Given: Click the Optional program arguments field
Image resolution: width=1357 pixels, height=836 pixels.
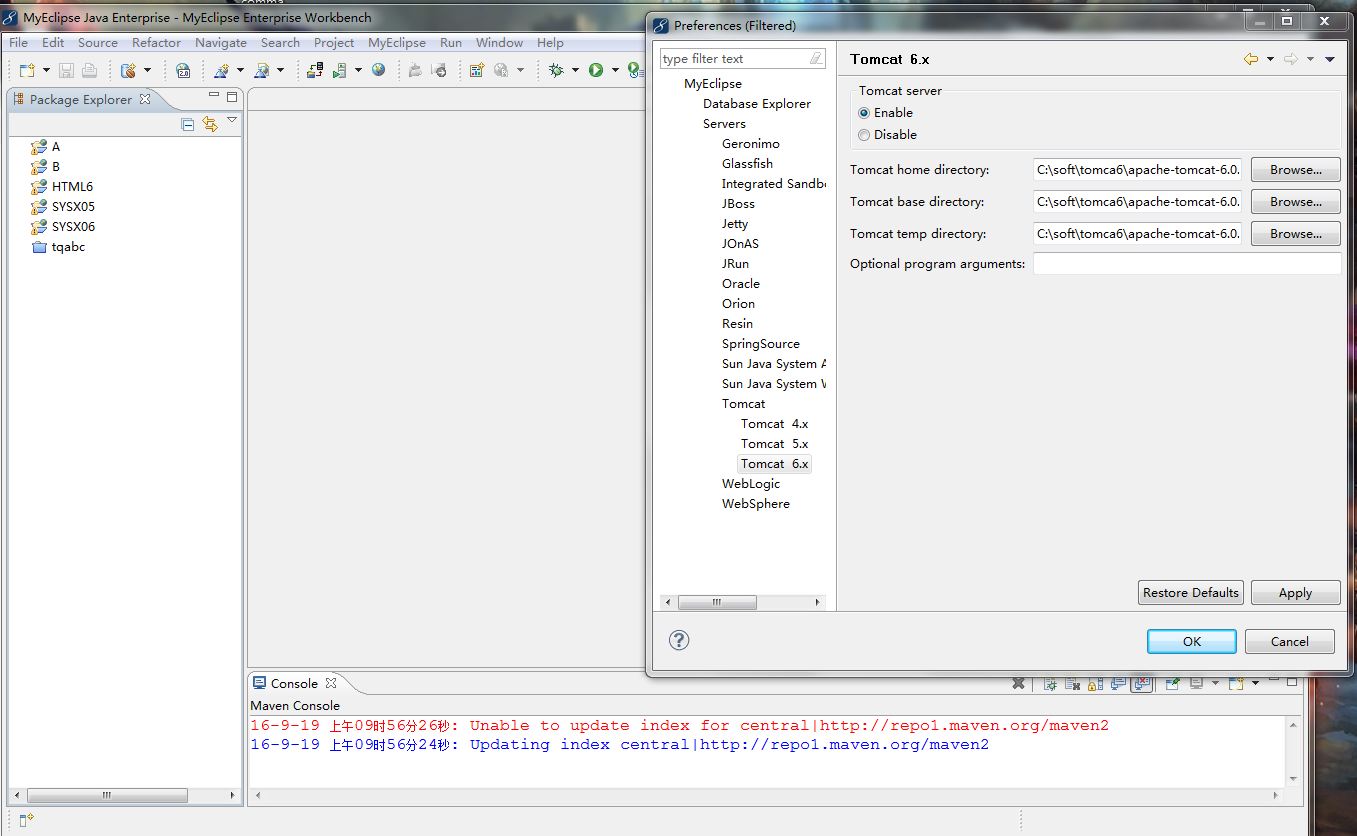Looking at the screenshot, I should tap(1187, 264).
